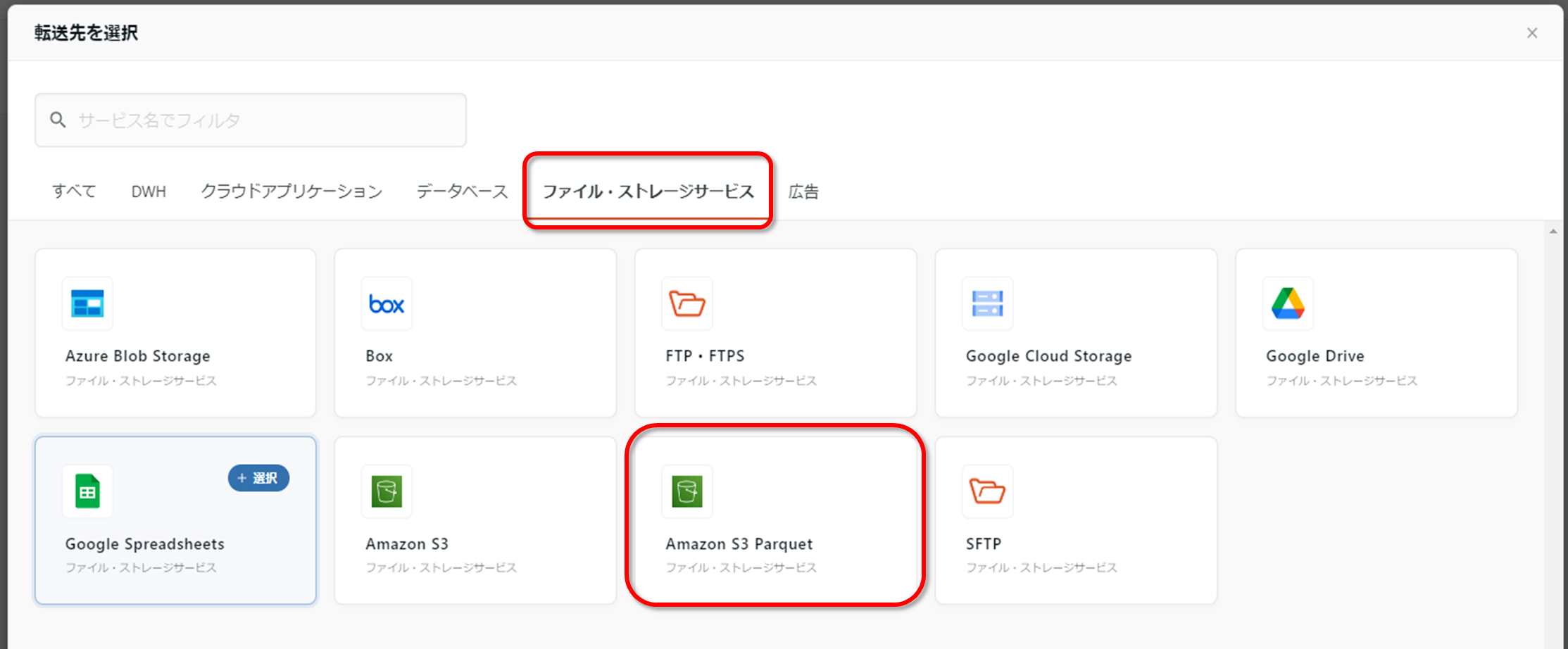Screen dimensions: 1568x649
Task: Open the DWH tab
Action: [x=149, y=191]
